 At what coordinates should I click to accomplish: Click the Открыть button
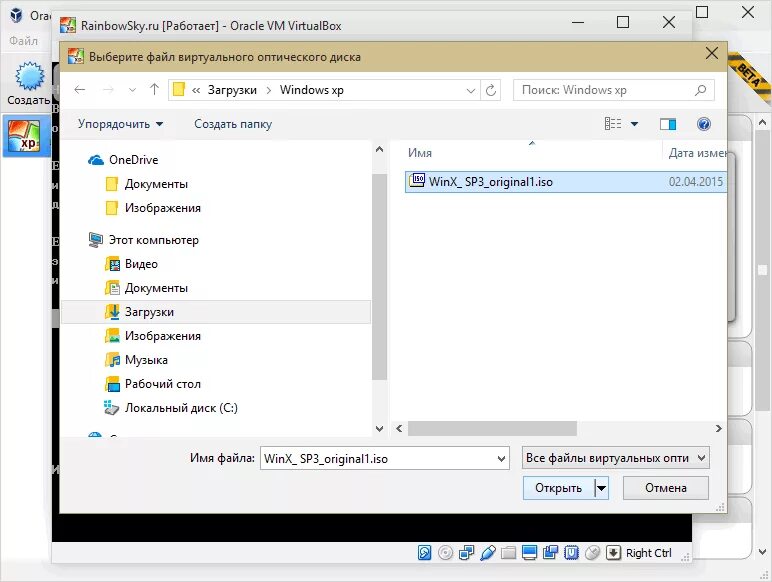coord(558,488)
